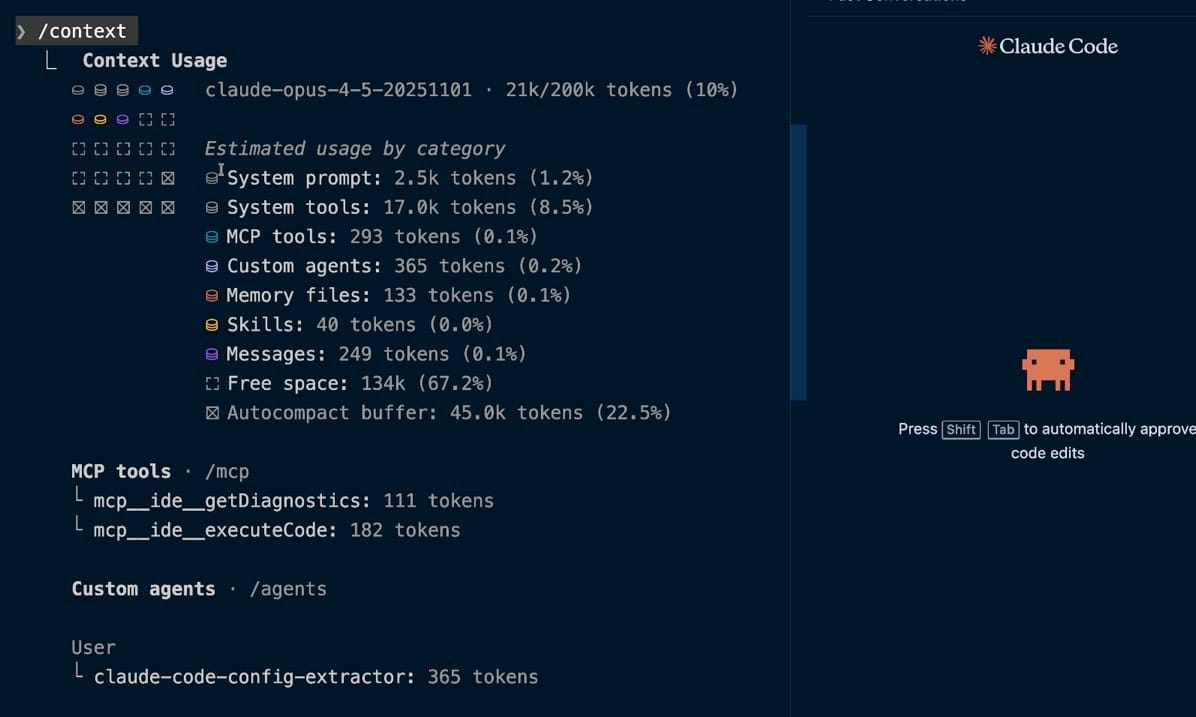Select the mcp__ide__executeCode entry
Viewport: 1196px width, 717px height.
[x=276, y=530]
